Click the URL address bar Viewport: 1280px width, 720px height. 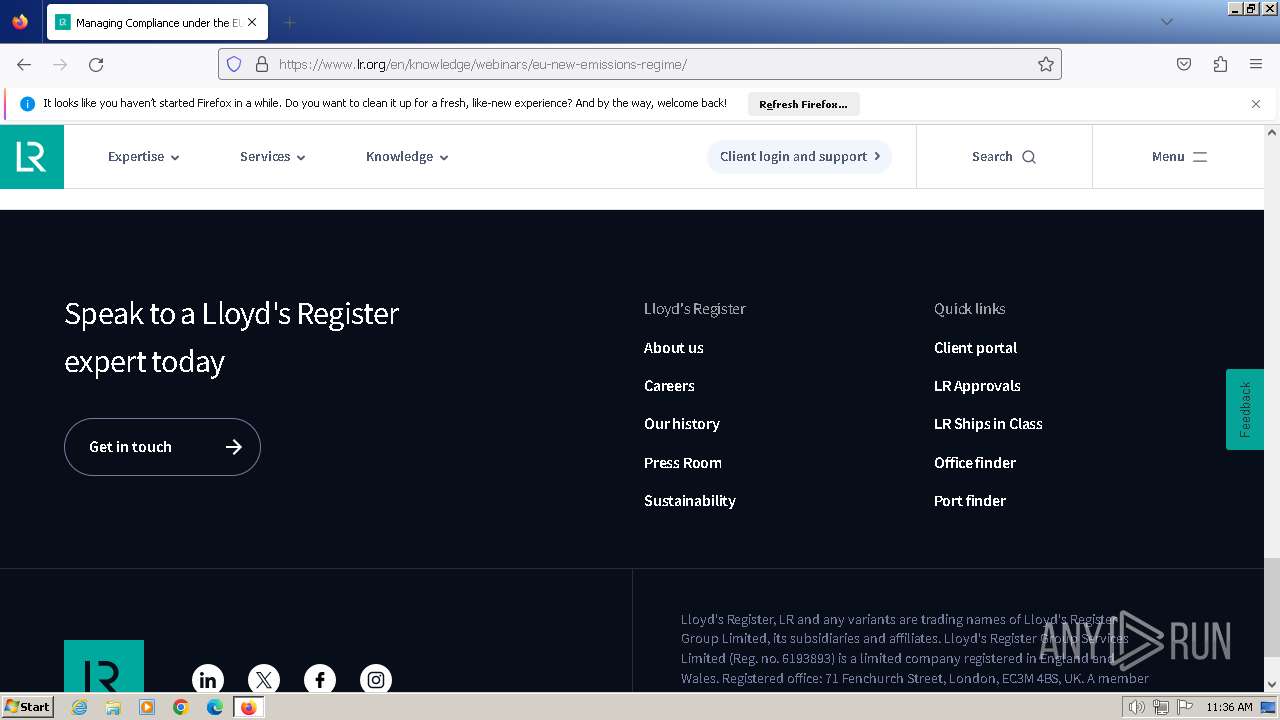[x=640, y=64]
